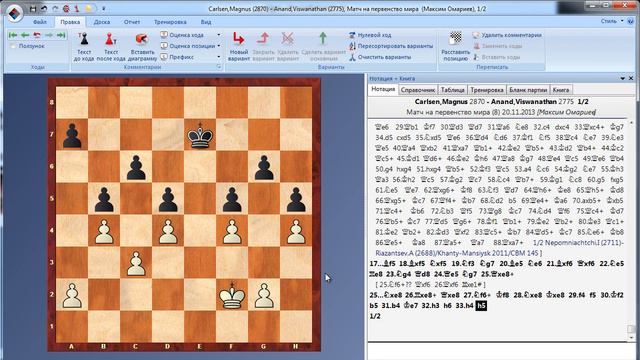Select the Тренировка ribbon tab
This screenshot has height=360, width=640.
pyautogui.click(x=170, y=22)
